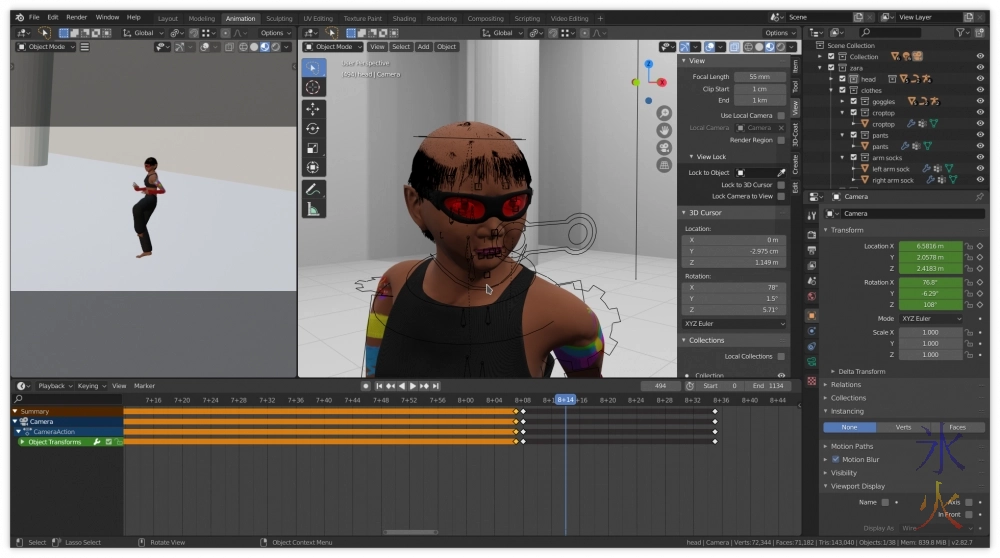Viewport: 1000px width, 558px height.
Task: Toggle camera view with camera gizmo
Action: 664,148
